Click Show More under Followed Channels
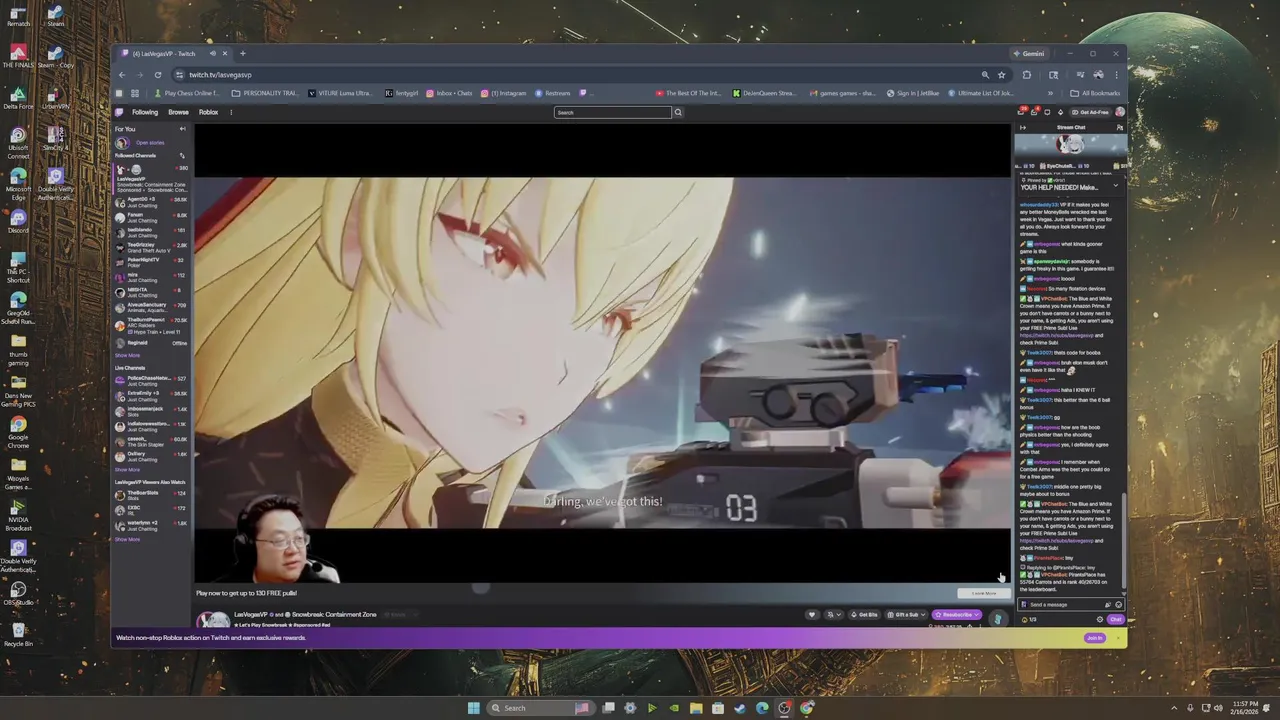This screenshot has width=1280, height=720. (x=127, y=355)
